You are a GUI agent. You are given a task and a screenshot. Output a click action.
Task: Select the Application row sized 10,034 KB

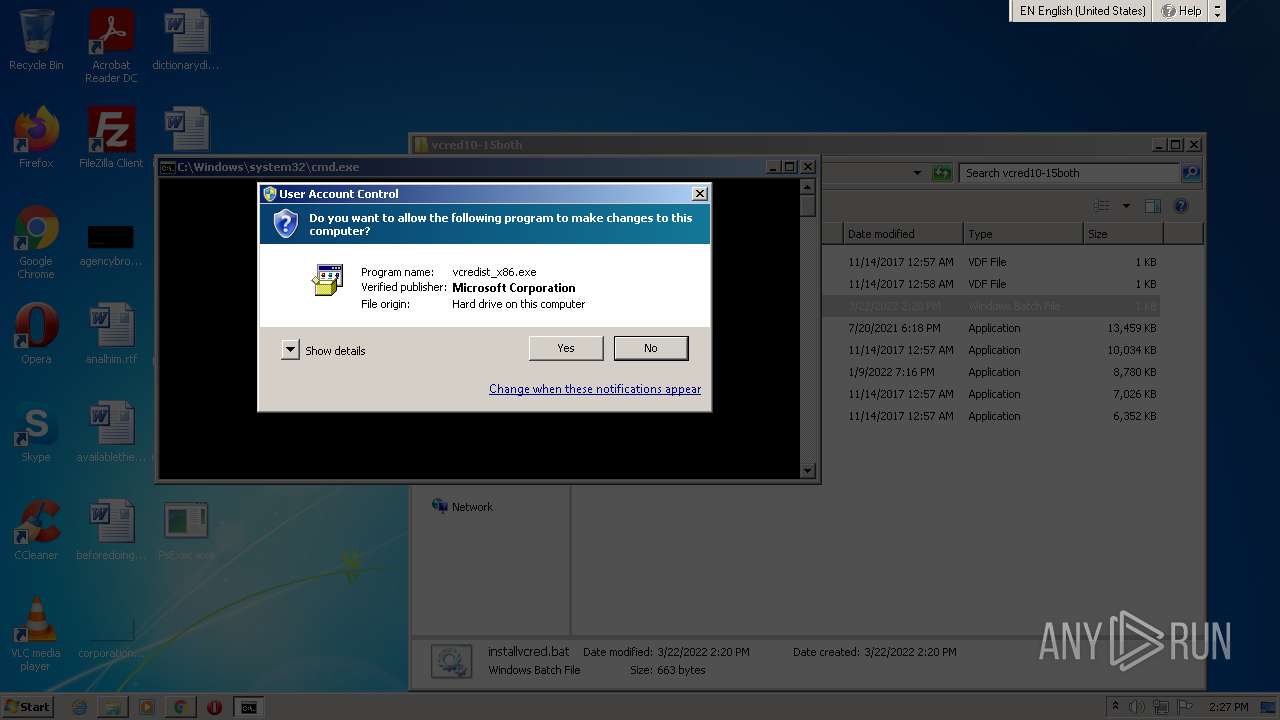990,350
